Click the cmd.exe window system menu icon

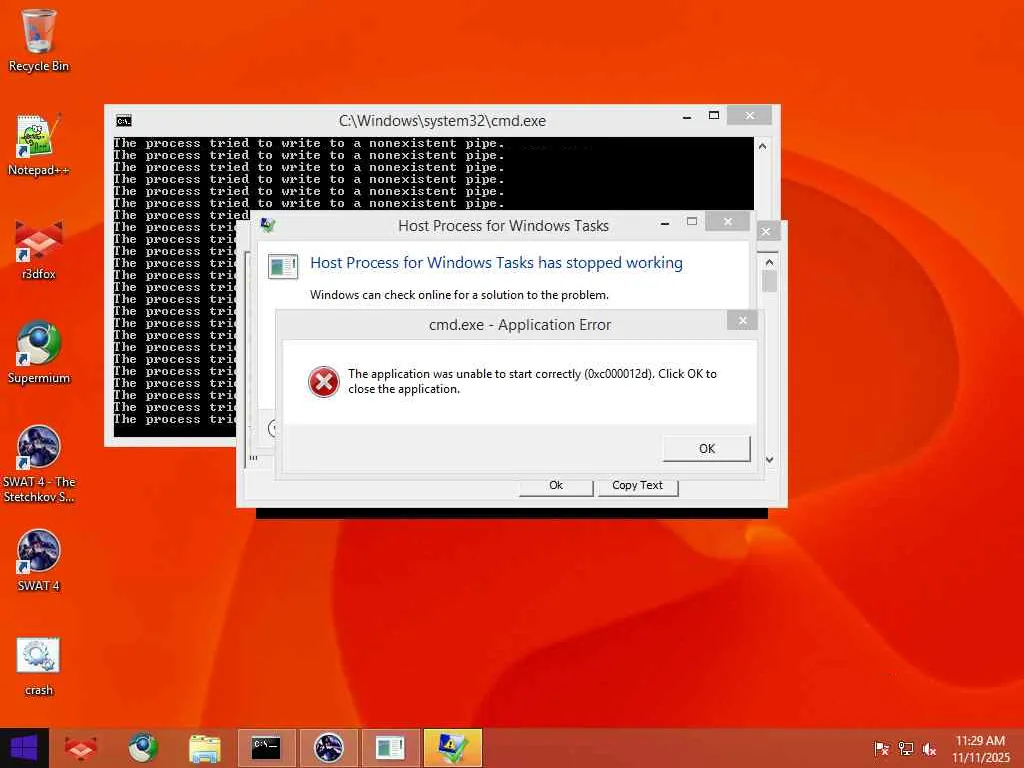click(123, 121)
